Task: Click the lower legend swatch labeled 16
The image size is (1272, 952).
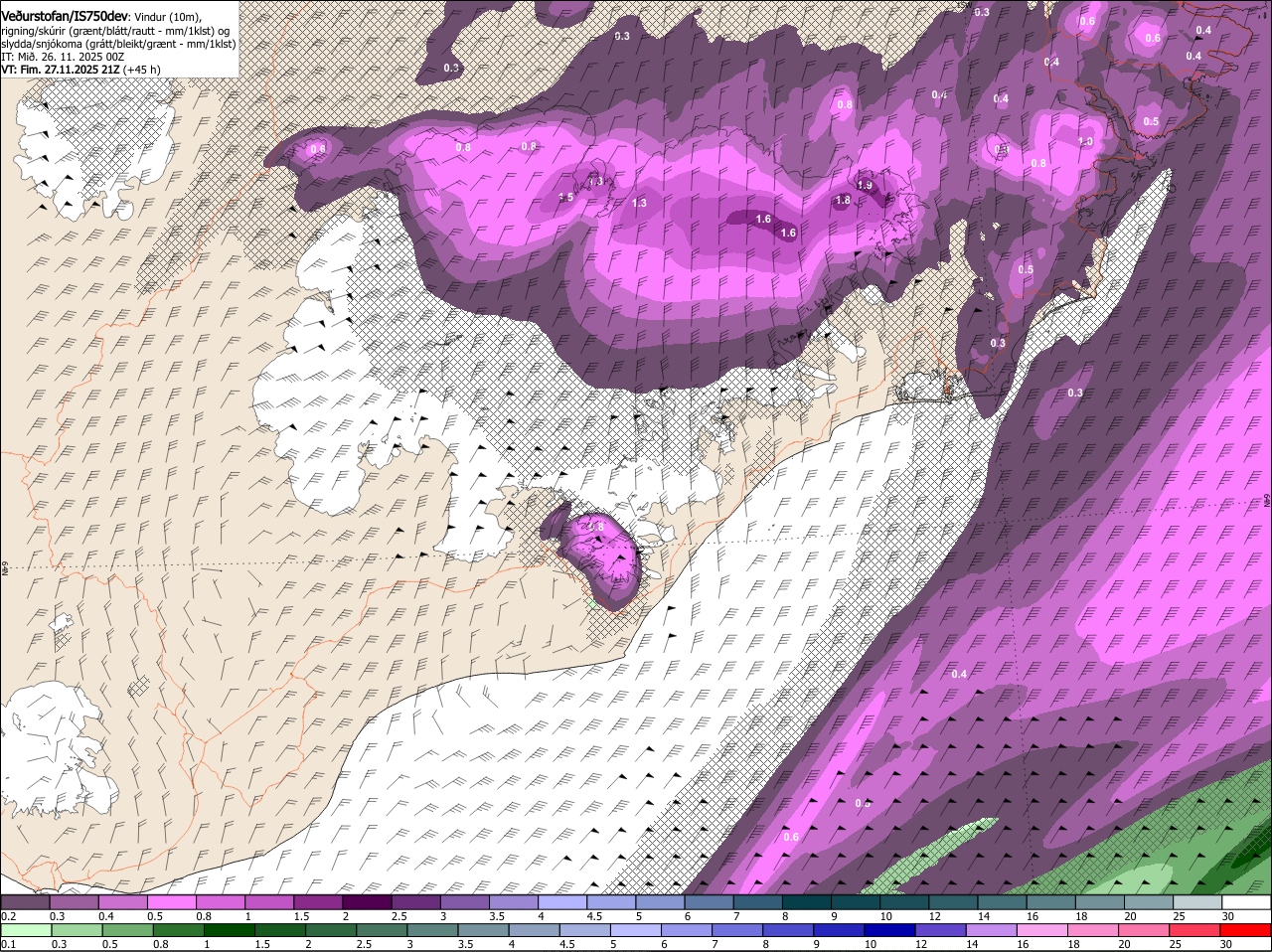Action: pyautogui.click(x=1042, y=930)
